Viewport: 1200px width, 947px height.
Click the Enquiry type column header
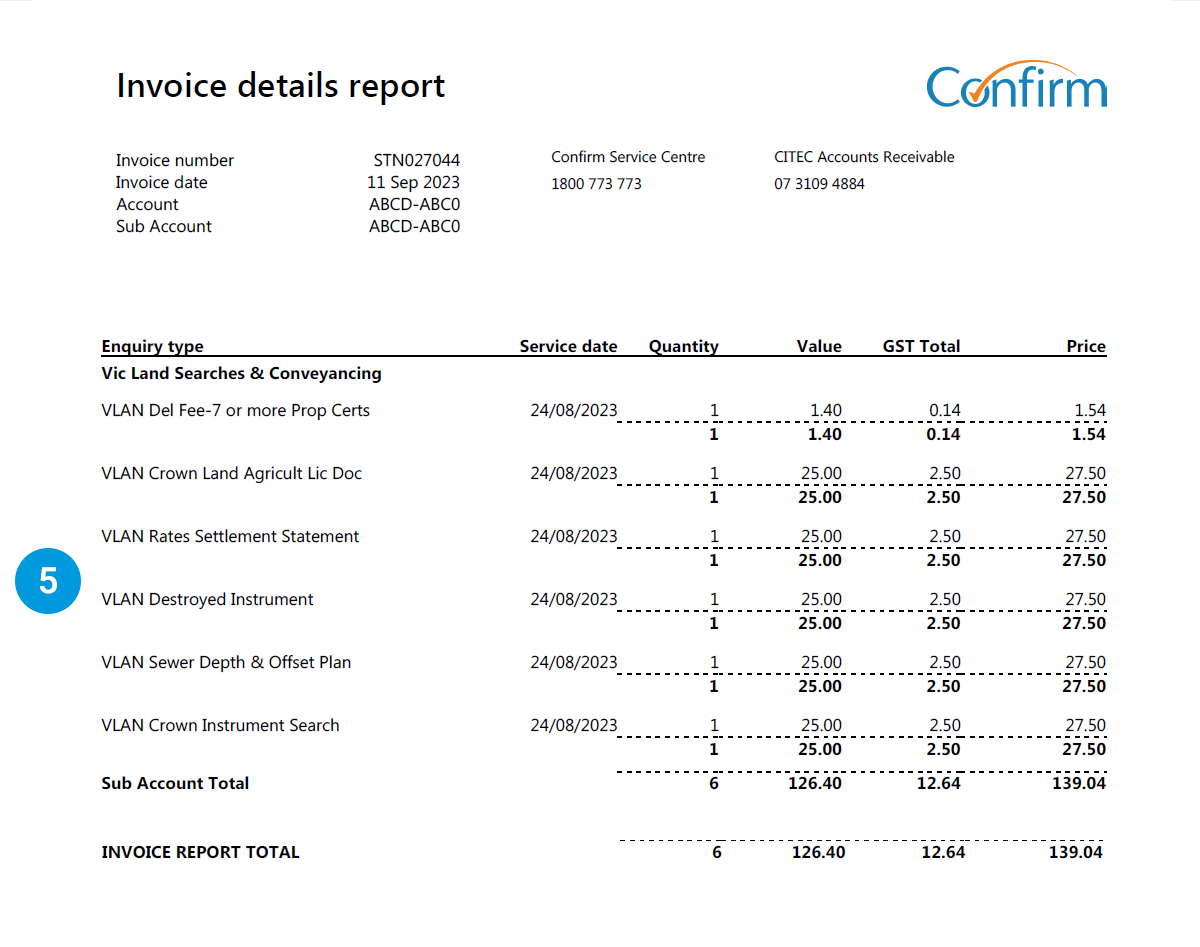click(x=152, y=346)
